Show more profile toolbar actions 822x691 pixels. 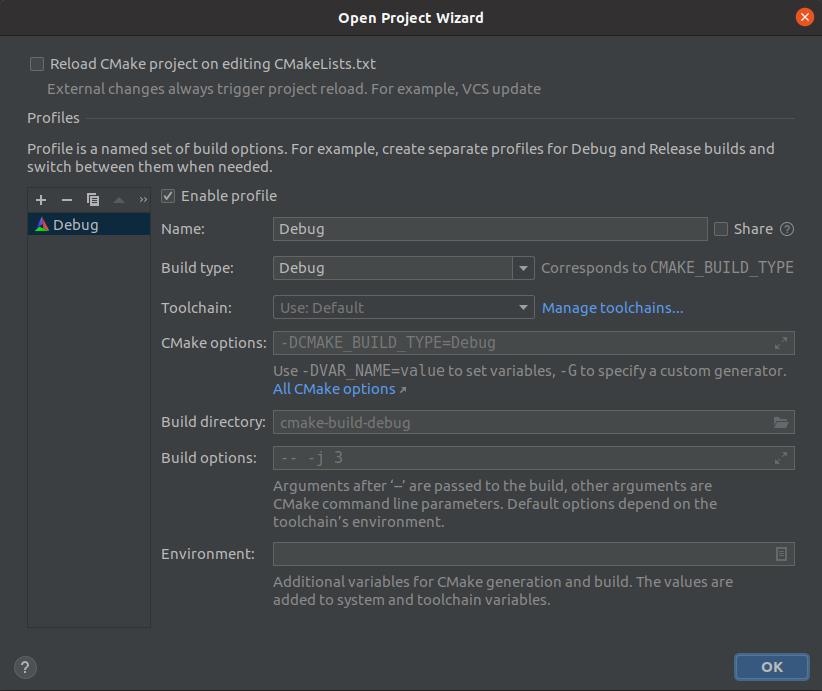[x=142, y=200]
